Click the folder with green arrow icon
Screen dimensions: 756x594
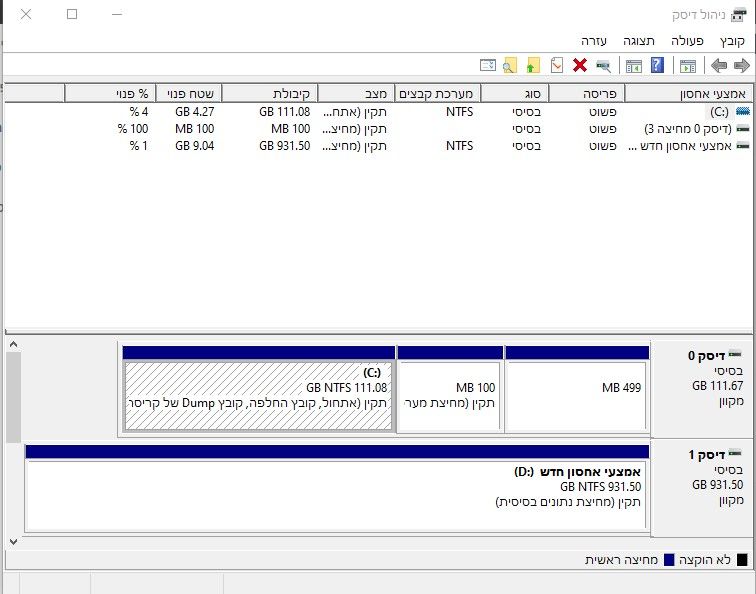tap(533, 65)
